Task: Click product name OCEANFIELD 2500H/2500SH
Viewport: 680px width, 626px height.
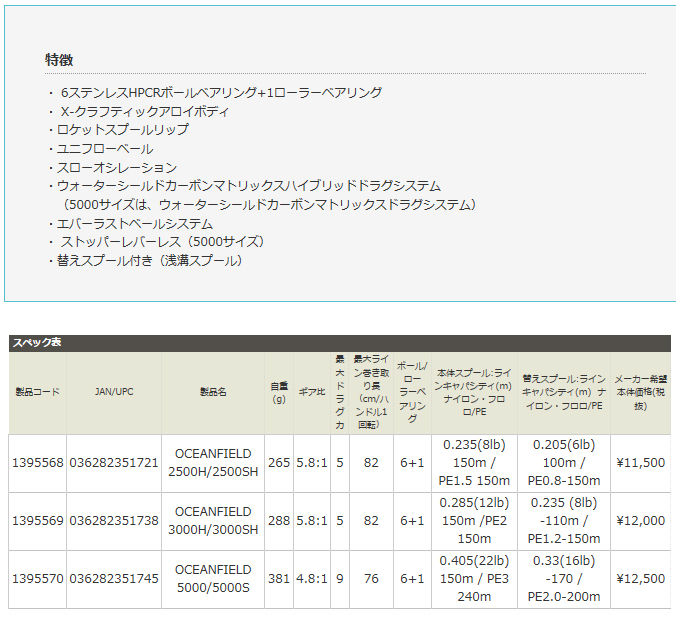Action: pos(213,463)
